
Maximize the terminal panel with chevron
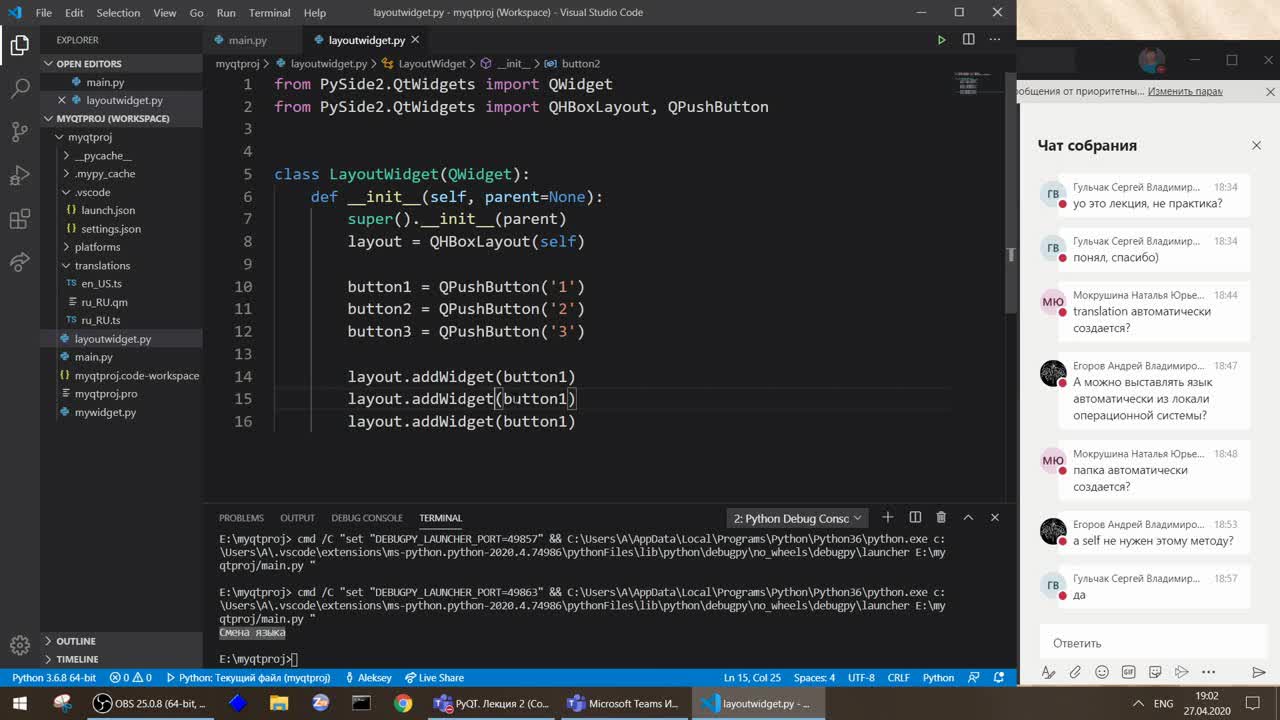968,517
